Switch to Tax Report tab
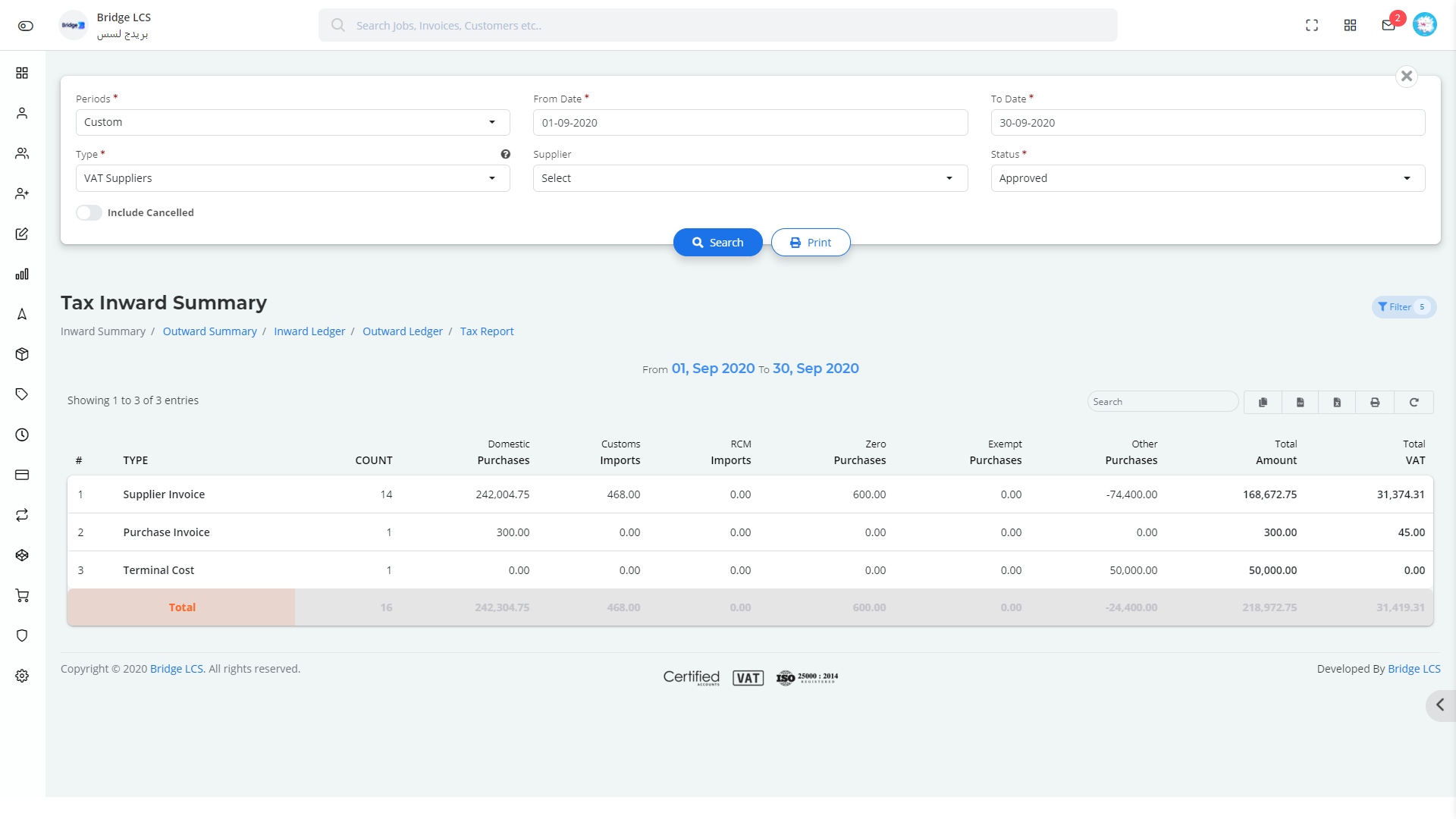 coord(487,331)
